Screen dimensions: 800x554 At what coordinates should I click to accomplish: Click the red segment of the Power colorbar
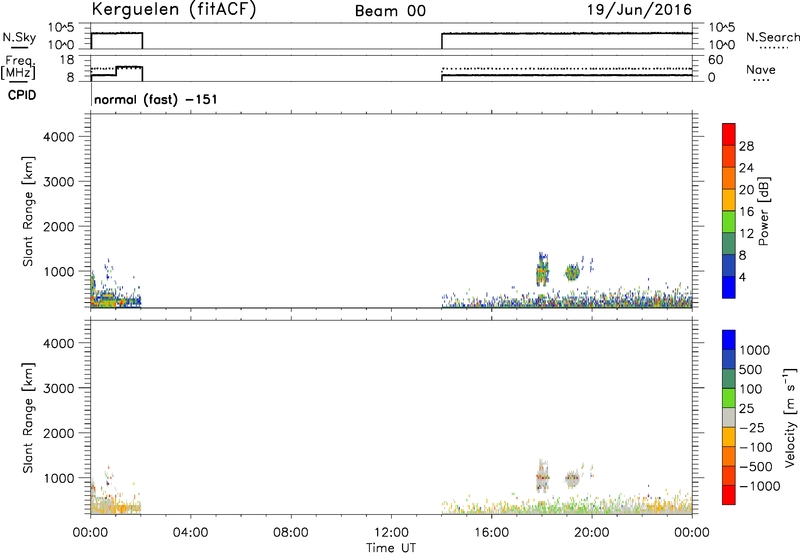[x=729, y=135]
